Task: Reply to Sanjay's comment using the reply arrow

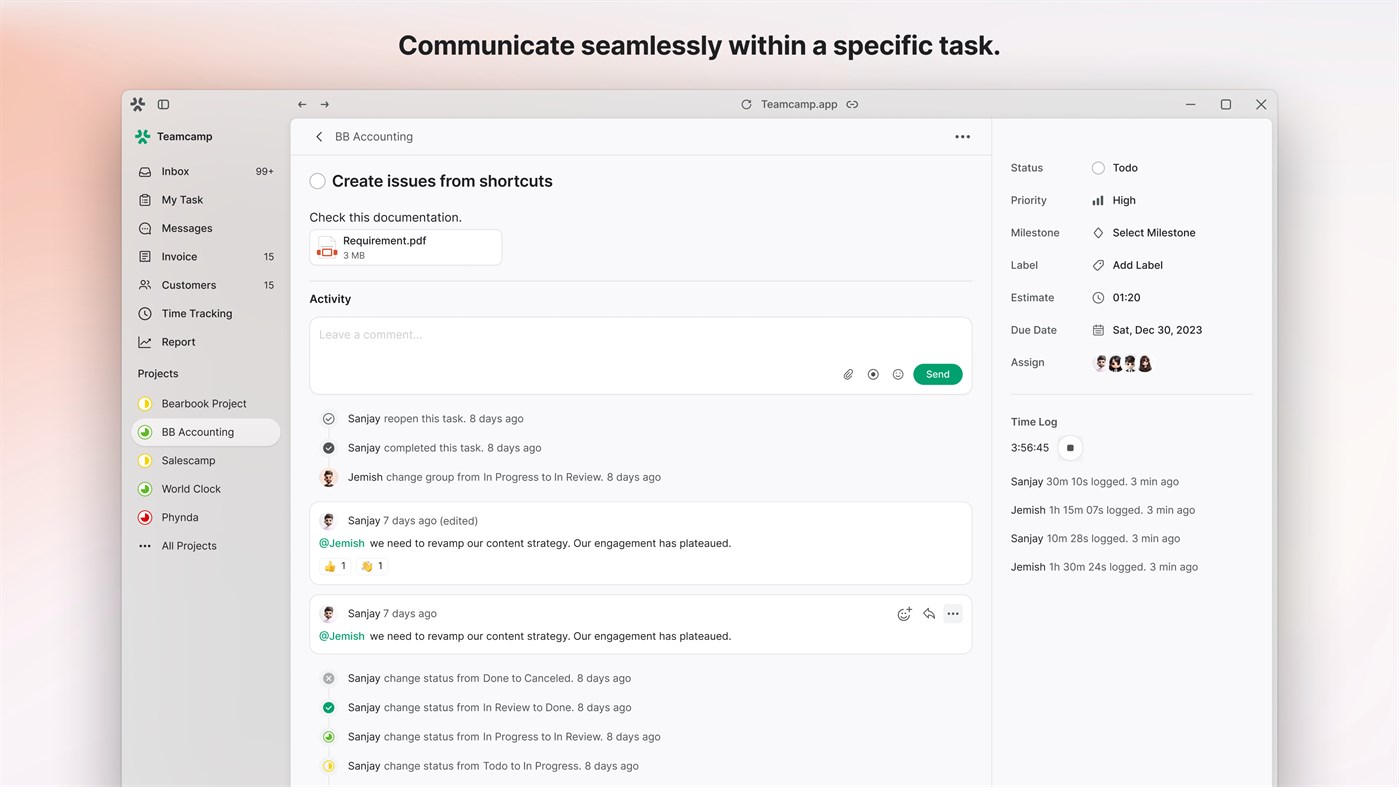Action: click(928, 613)
